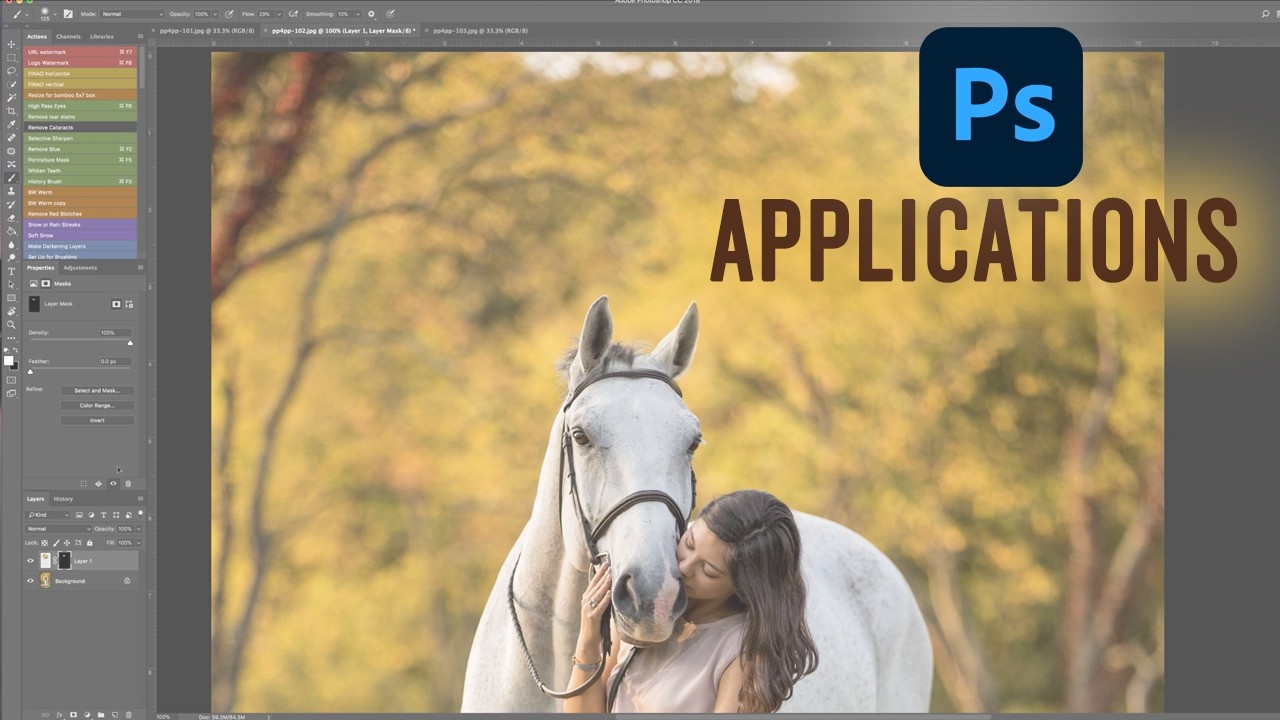Select the Brush tool in the toolbar
This screenshot has height=720, width=1280.
tap(11, 178)
